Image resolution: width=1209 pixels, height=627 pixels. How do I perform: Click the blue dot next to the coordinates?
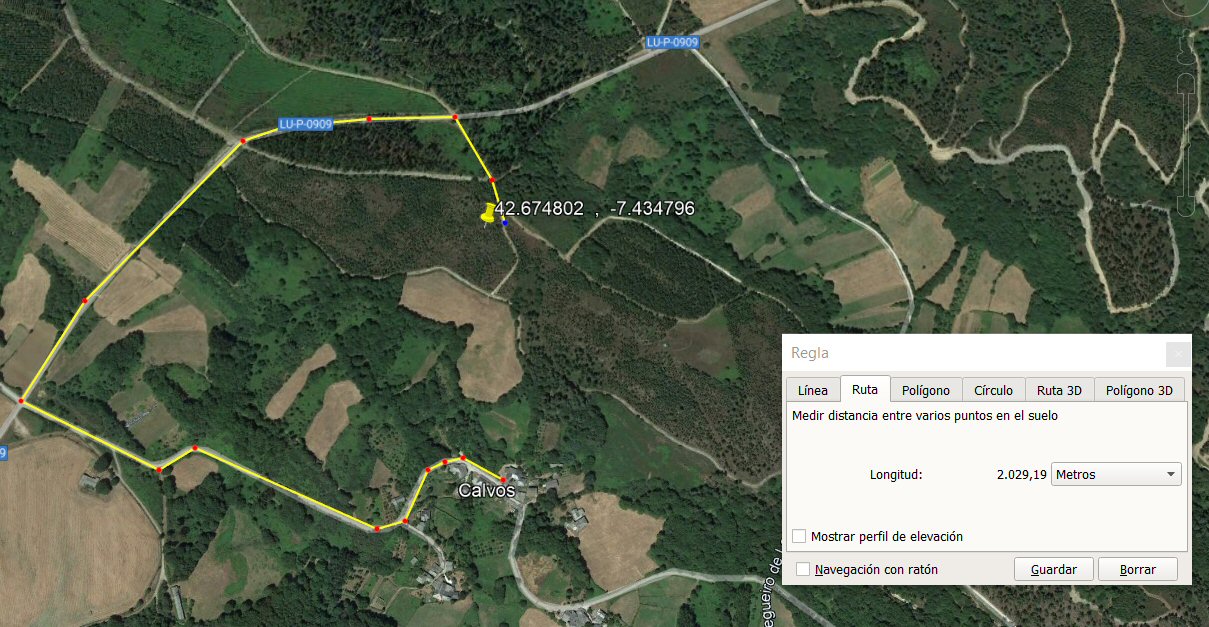click(505, 224)
